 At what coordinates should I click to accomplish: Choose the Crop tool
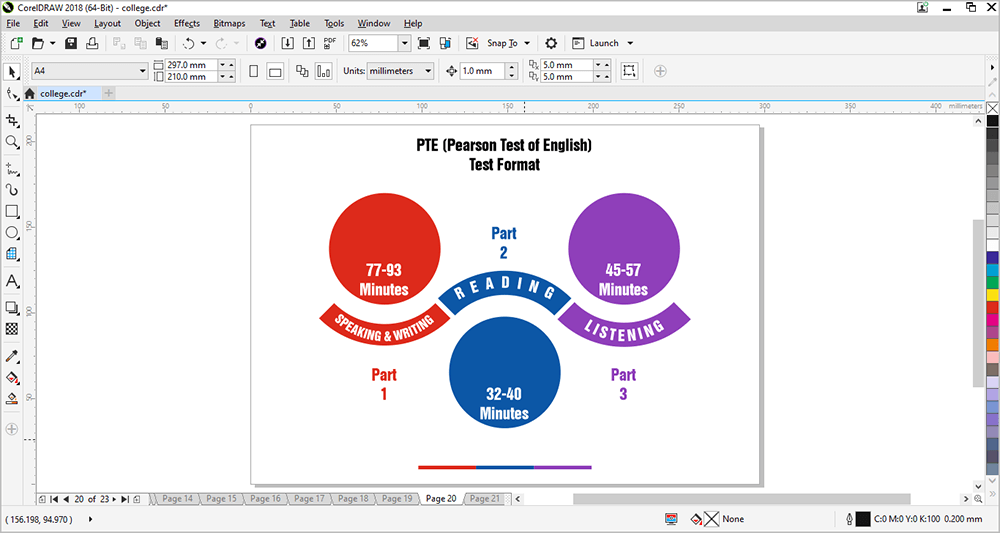pos(11,120)
